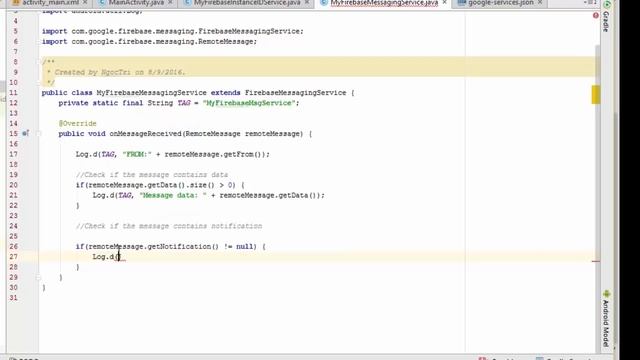Close the MyFirebaseInstanceIDService.java tab
The width and height of the screenshot is (640, 360).
pyautogui.click(x=307, y=2)
